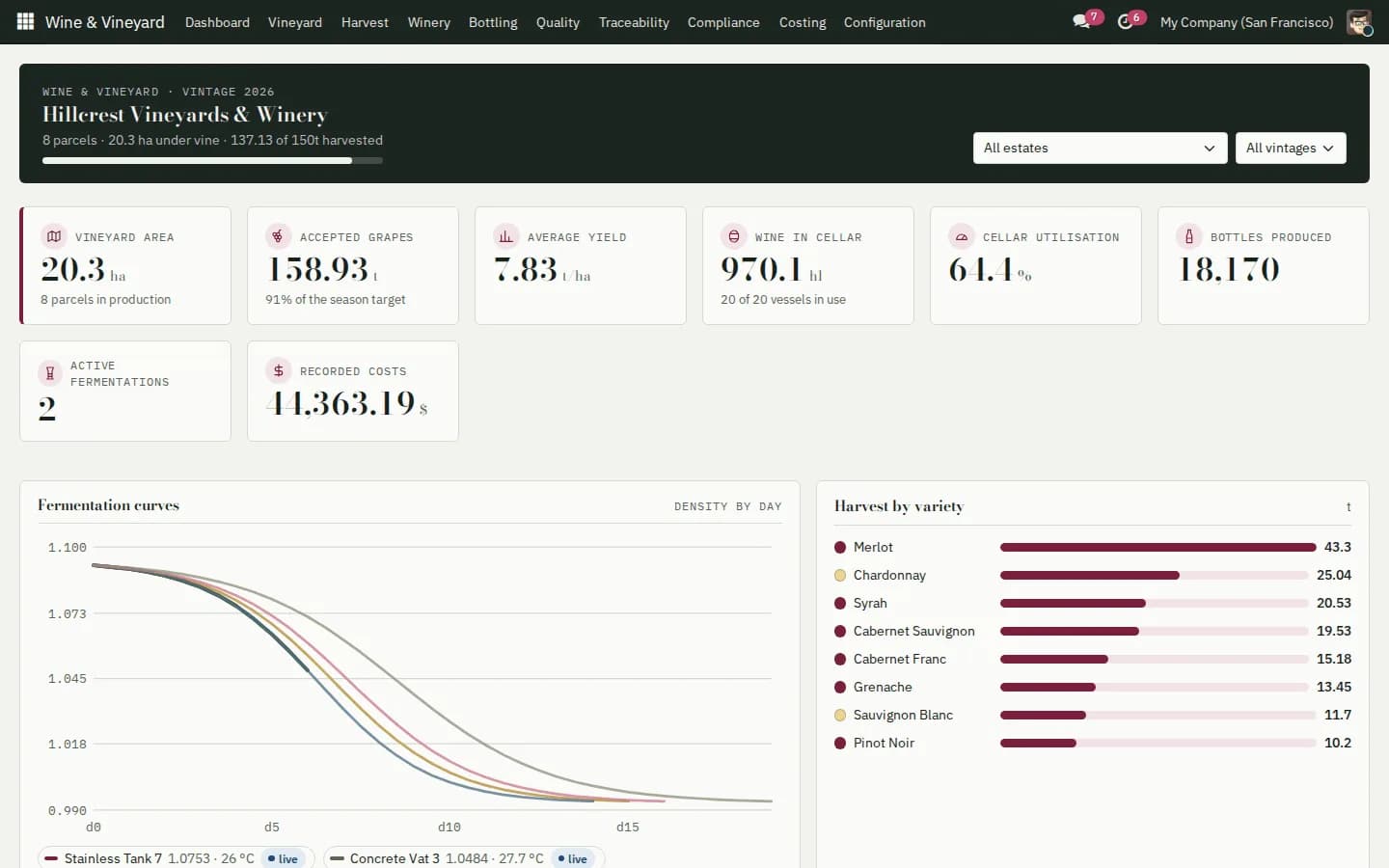Click the Active Fermentations icon
This screenshot has width=1389, height=868.
50,373
